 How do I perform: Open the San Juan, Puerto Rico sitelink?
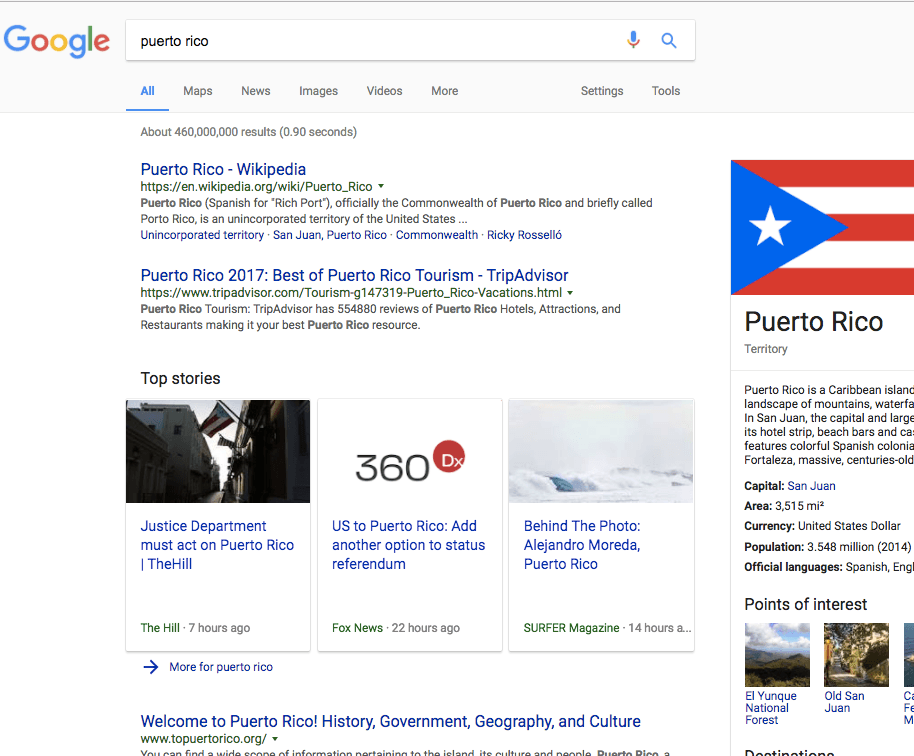pos(330,235)
